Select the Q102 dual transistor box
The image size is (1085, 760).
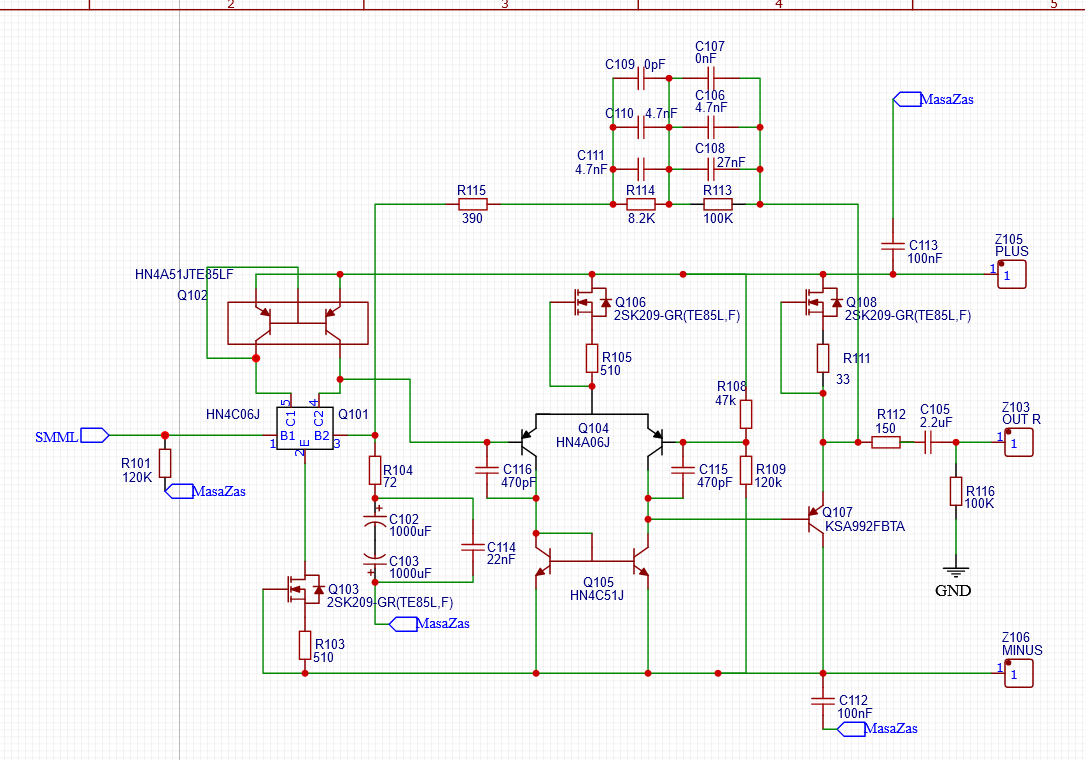(x=297, y=322)
